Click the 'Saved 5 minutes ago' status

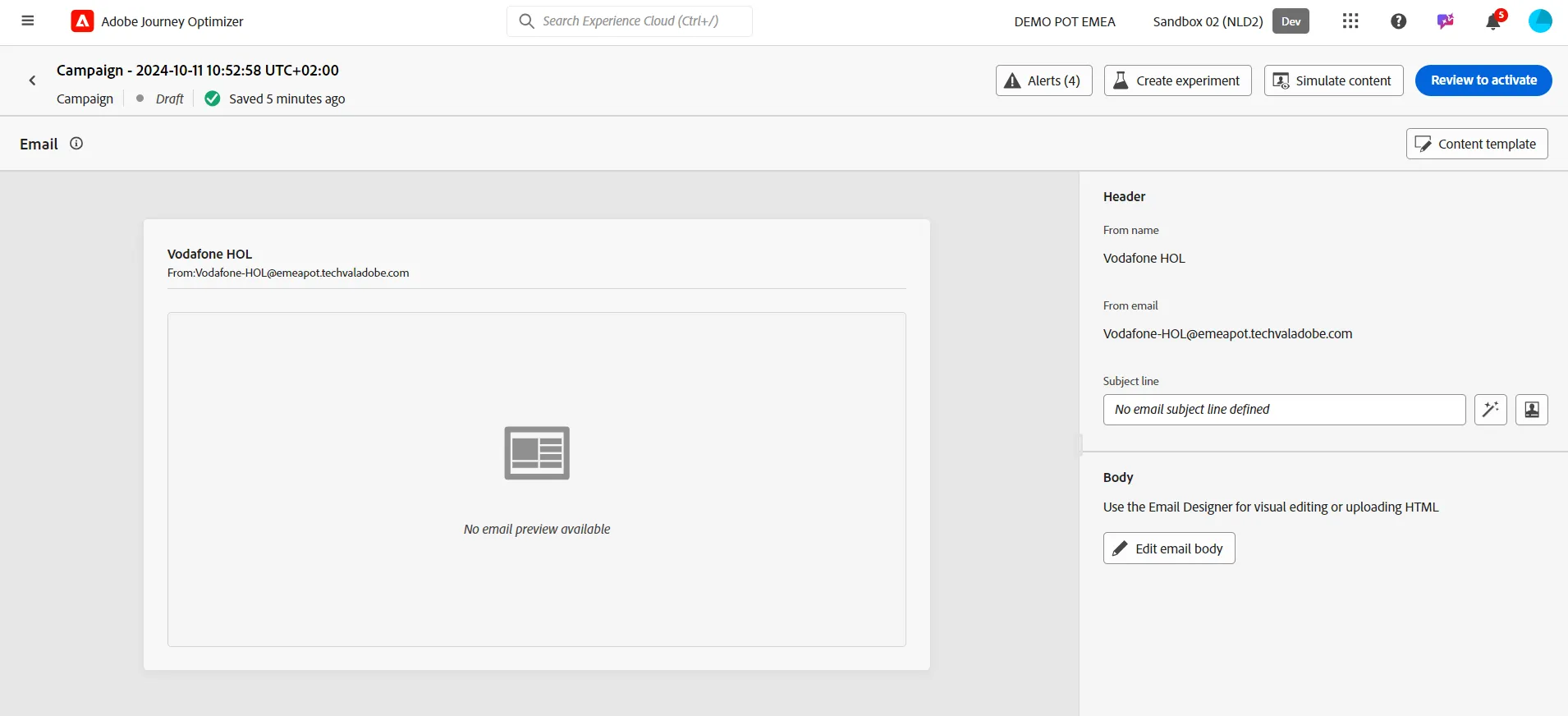(x=287, y=99)
